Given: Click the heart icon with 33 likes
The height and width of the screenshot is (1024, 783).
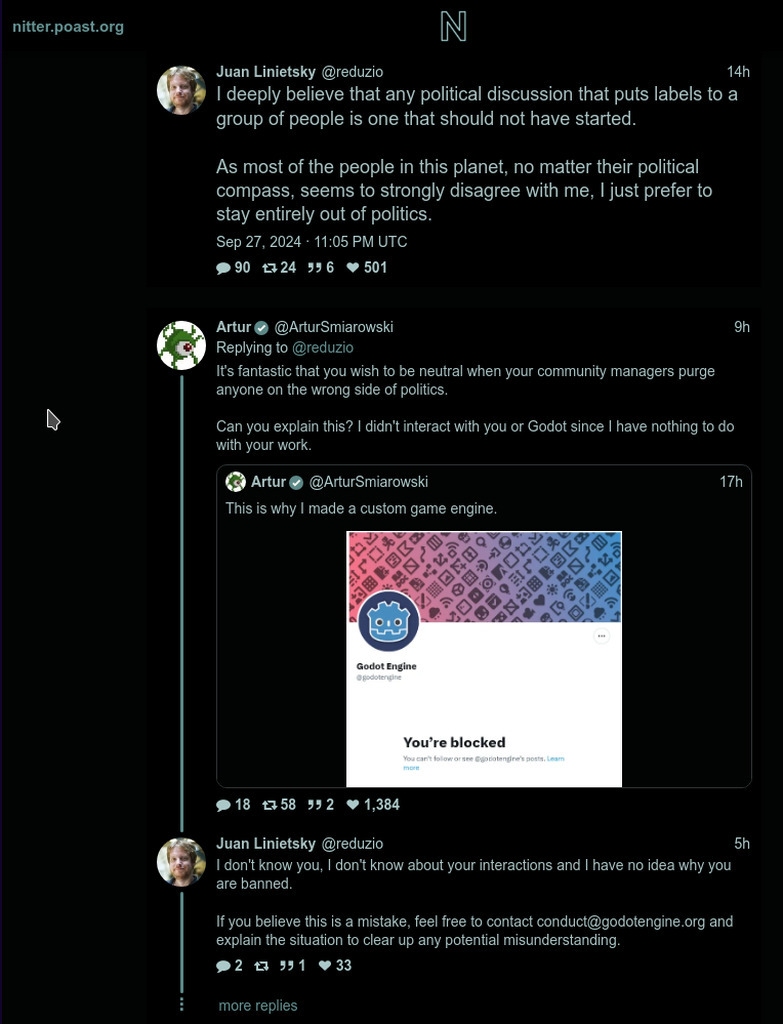Looking at the screenshot, I should 324,966.
